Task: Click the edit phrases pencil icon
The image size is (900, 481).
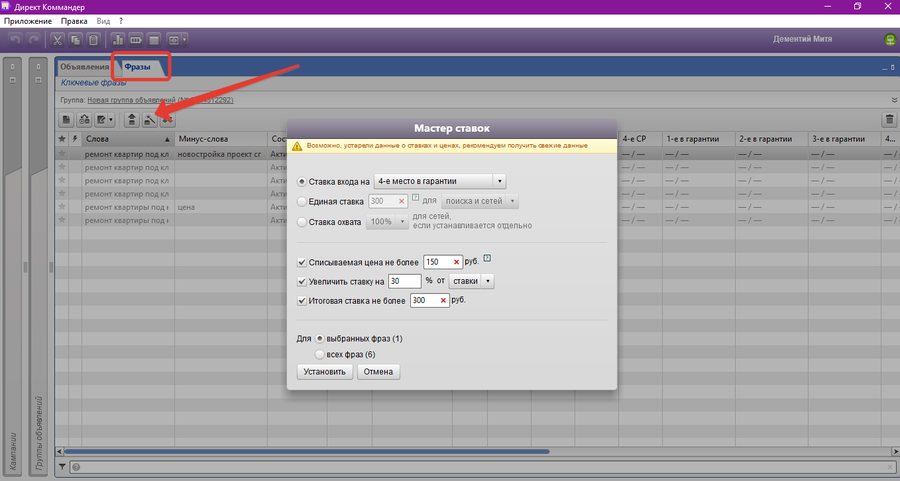Action: pos(102,120)
